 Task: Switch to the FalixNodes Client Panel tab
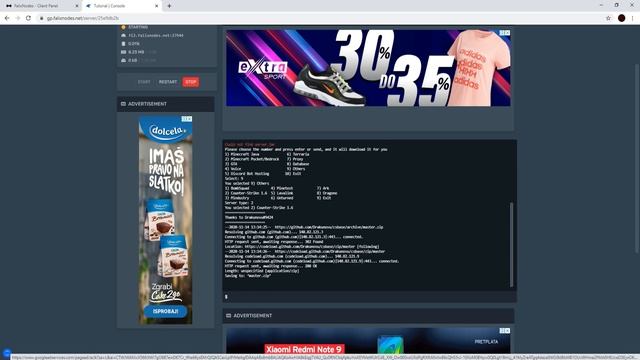point(41,6)
